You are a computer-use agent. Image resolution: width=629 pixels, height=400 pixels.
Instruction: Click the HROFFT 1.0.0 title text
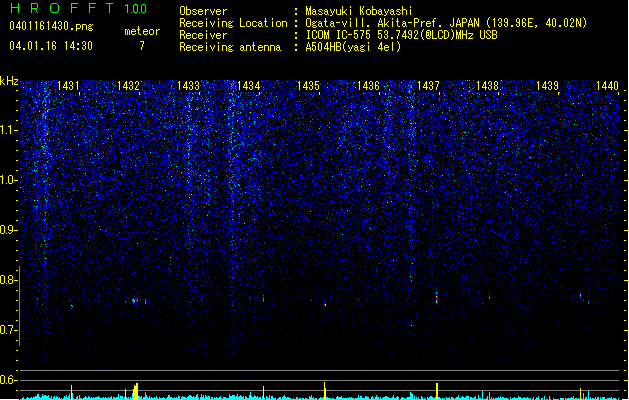pyautogui.click(x=79, y=8)
